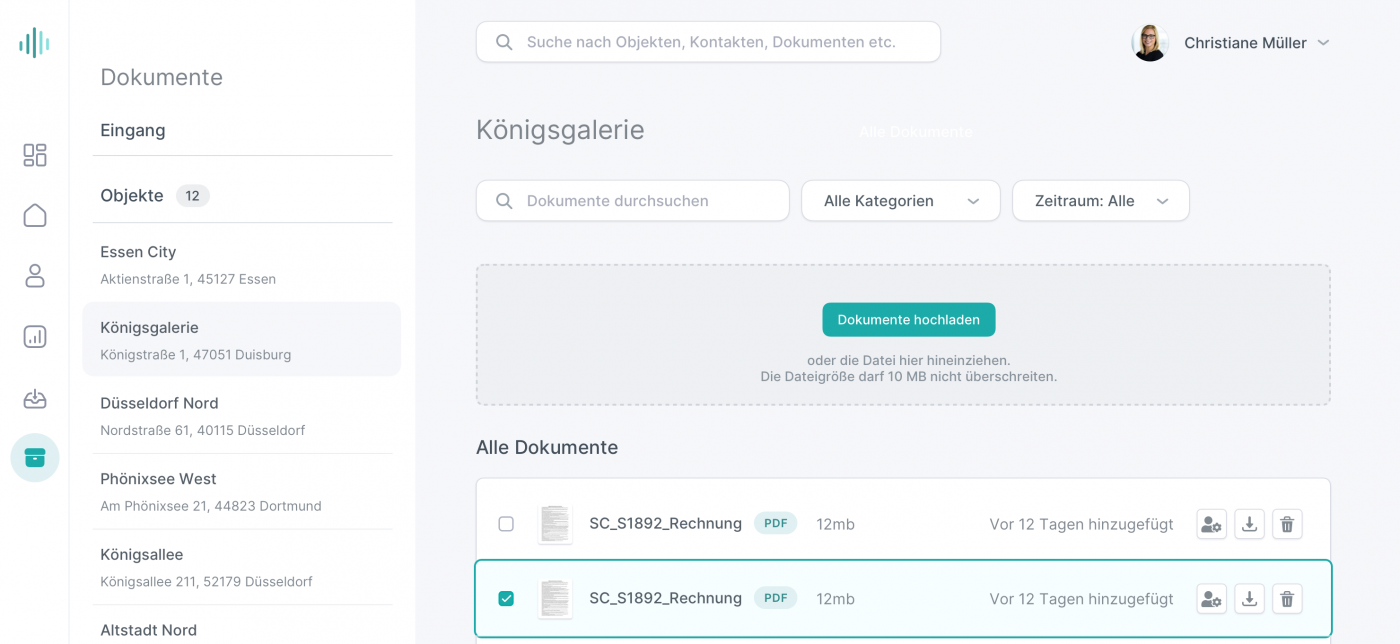Screen dimensions: 1400x644
Task: Select Düsseldorf Nord from the objects list
Action: 159,403
